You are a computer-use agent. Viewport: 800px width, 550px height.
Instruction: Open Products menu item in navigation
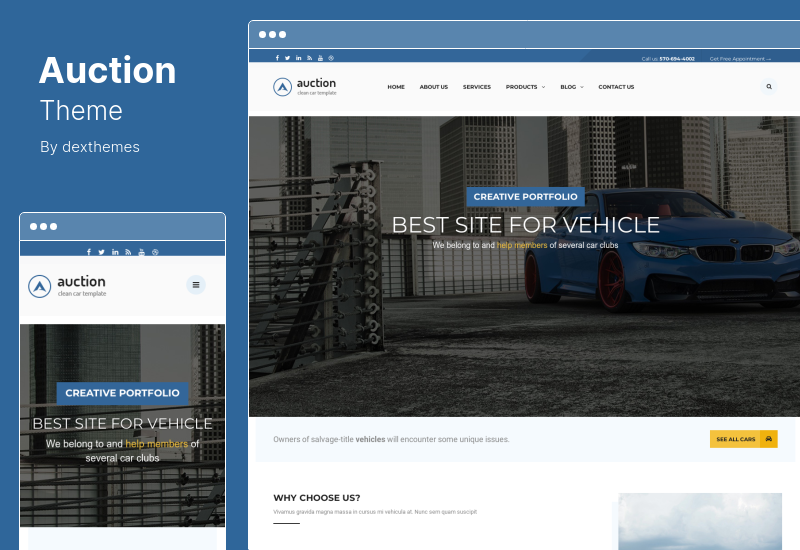point(521,87)
